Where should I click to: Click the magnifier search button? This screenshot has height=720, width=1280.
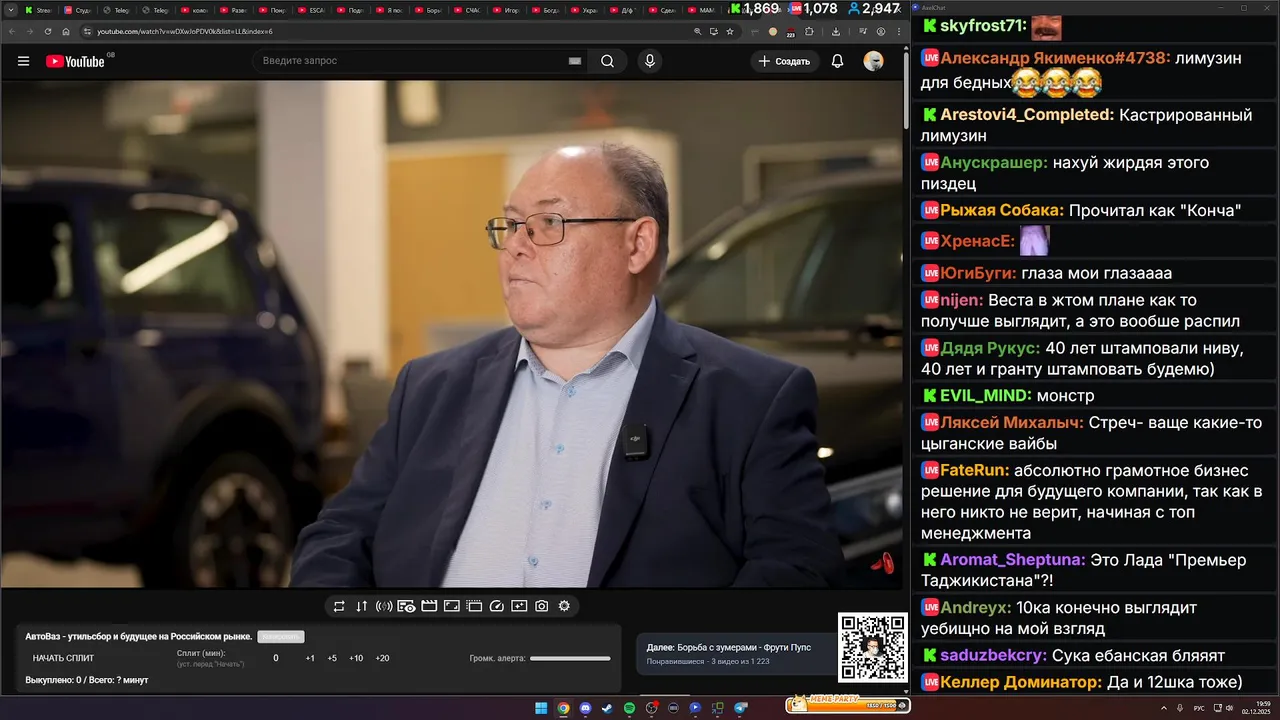click(607, 61)
